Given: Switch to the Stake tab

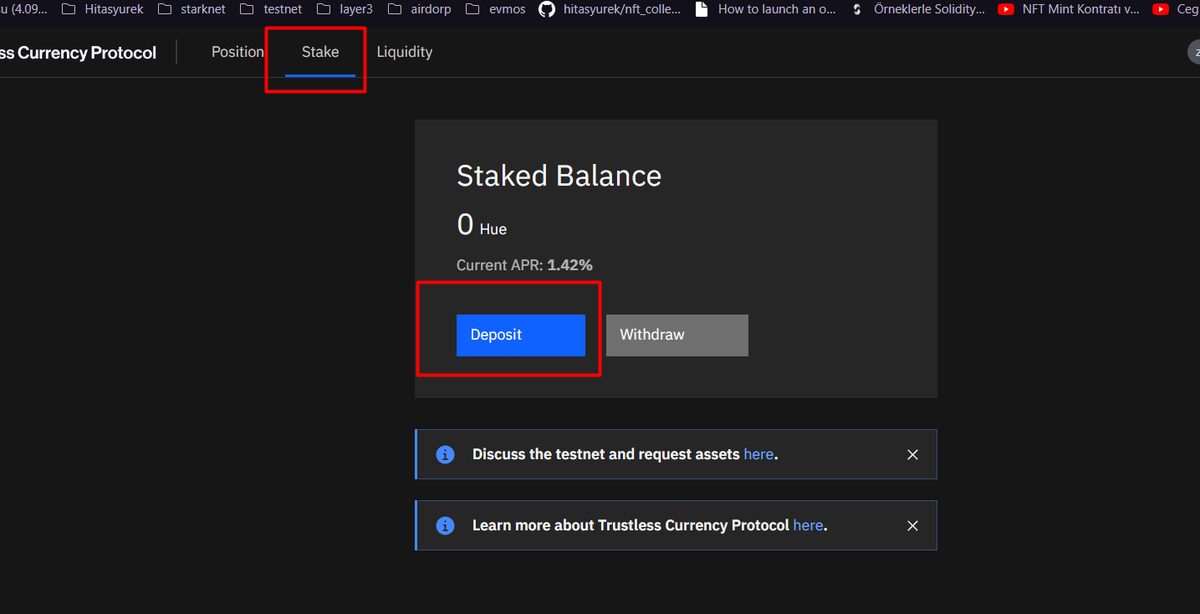Looking at the screenshot, I should pyautogui.click(x=320, y=52).
